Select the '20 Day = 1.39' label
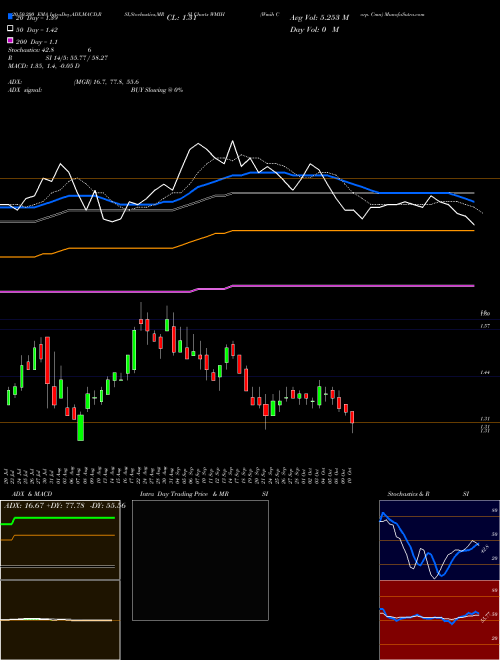Image resolution: width=500 pixels, height=660 pixels. coord(36,18)
